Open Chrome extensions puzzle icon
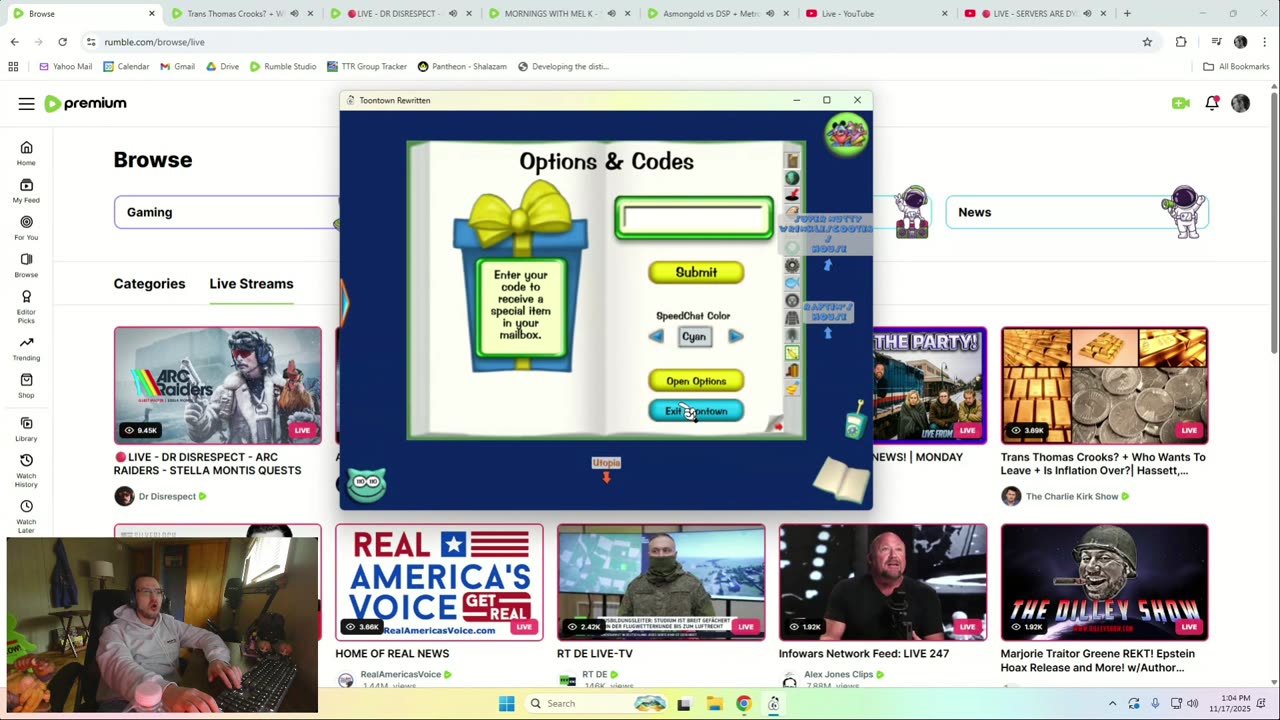1280x720 pixels. 1181,42
